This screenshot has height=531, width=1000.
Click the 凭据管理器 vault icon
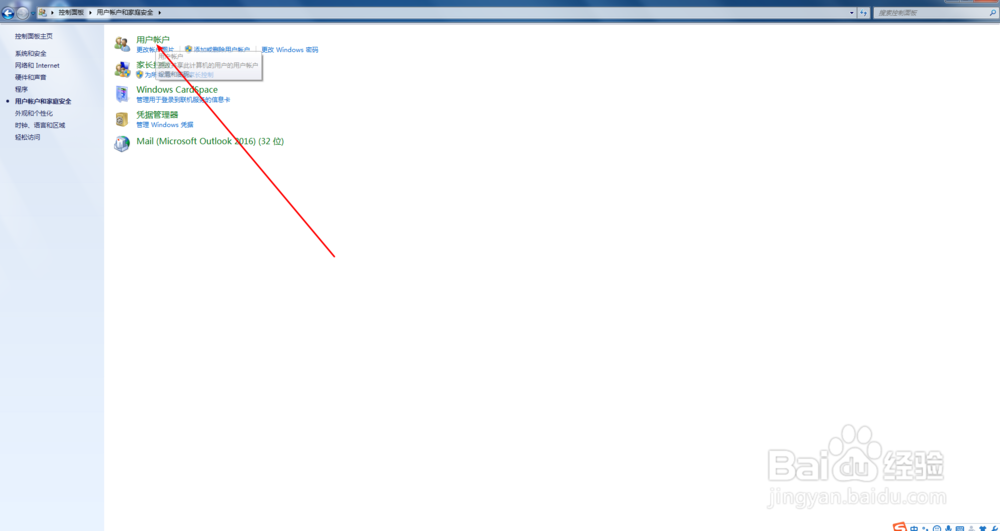point(122,119)
